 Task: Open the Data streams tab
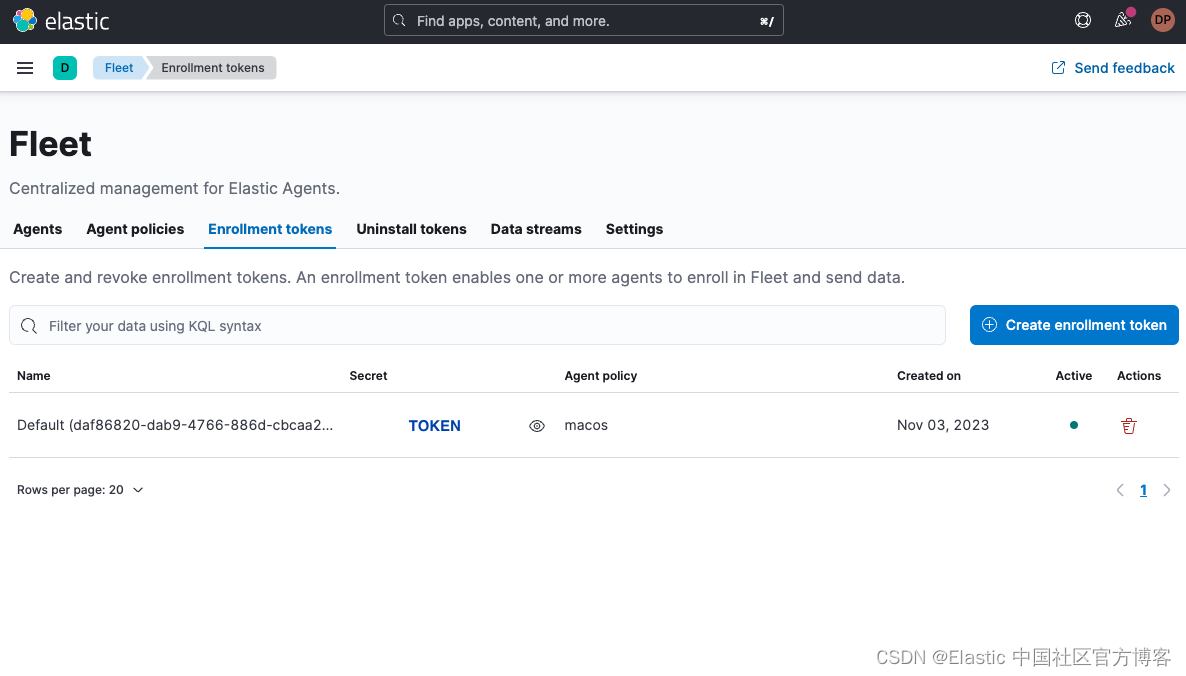536,229
